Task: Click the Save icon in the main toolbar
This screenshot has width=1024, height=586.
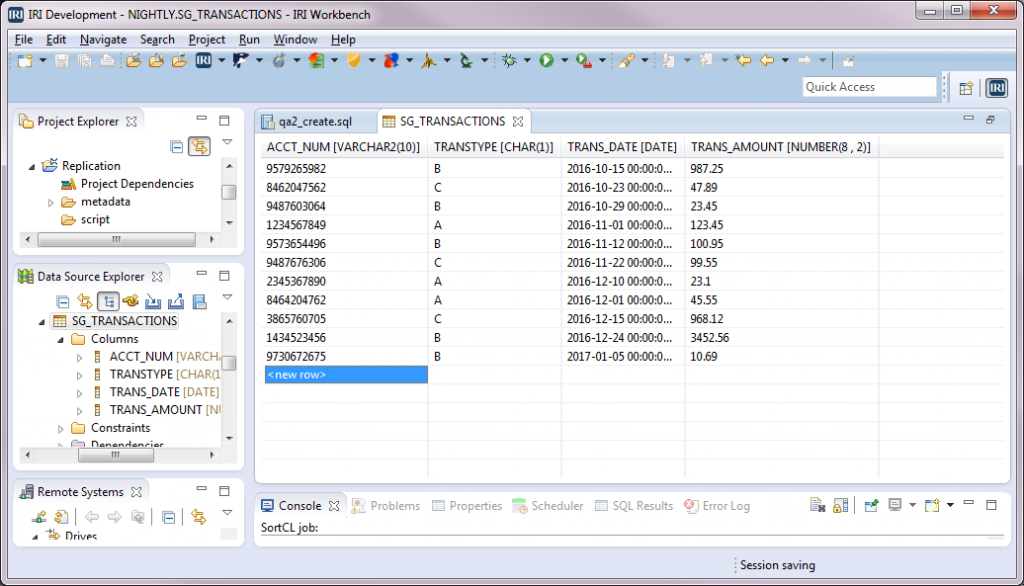Action: 61,61
